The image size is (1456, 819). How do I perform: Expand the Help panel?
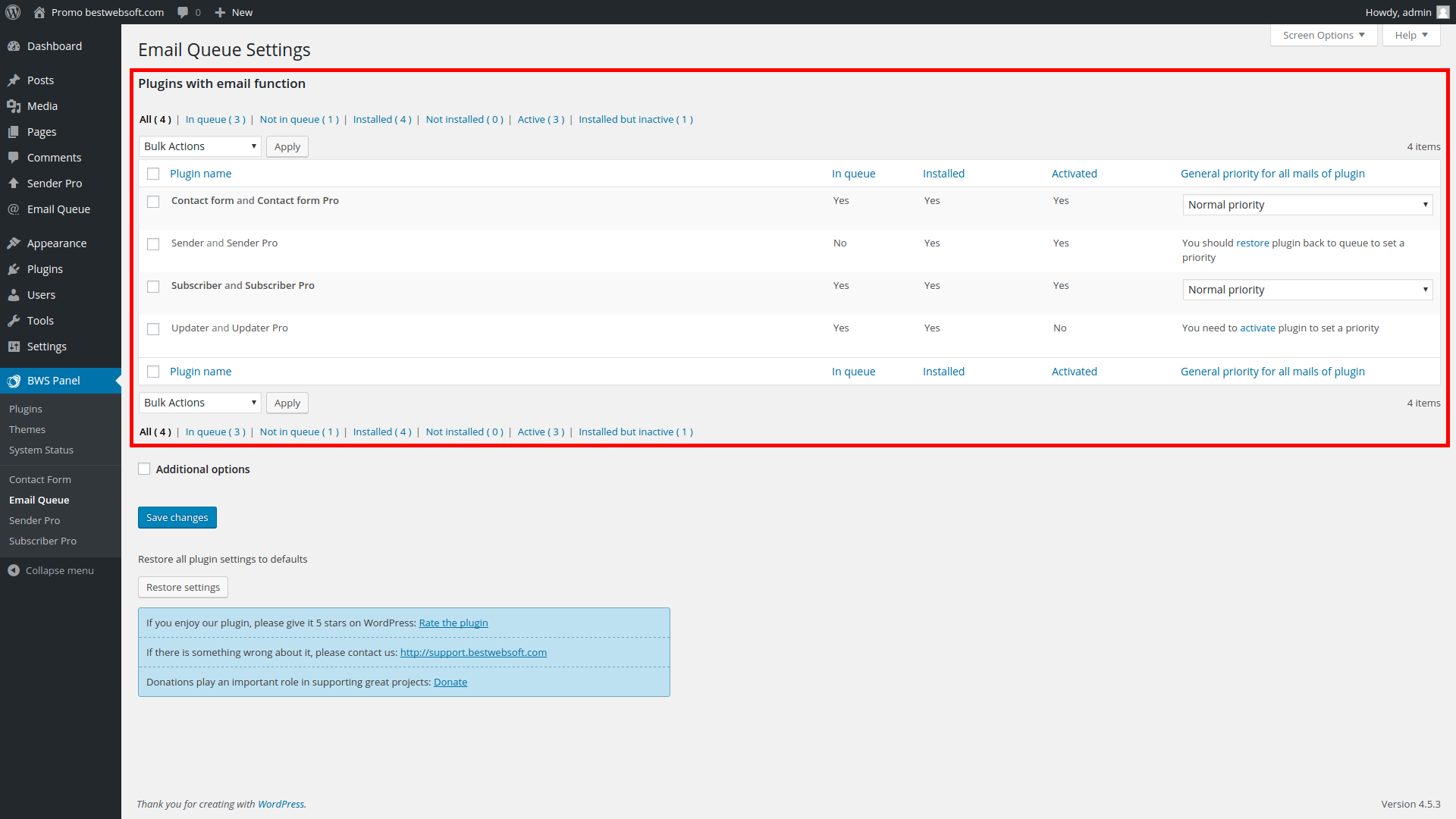coord(1411,35)
